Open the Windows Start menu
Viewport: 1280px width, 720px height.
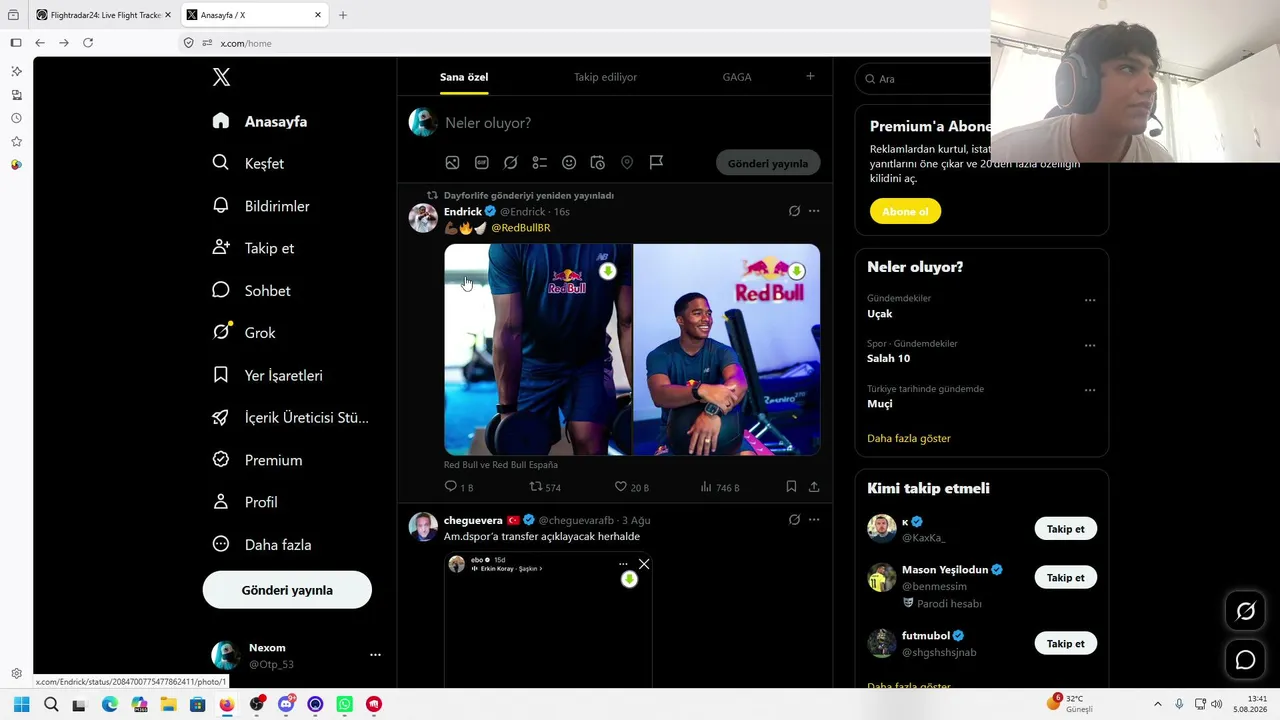21,704
